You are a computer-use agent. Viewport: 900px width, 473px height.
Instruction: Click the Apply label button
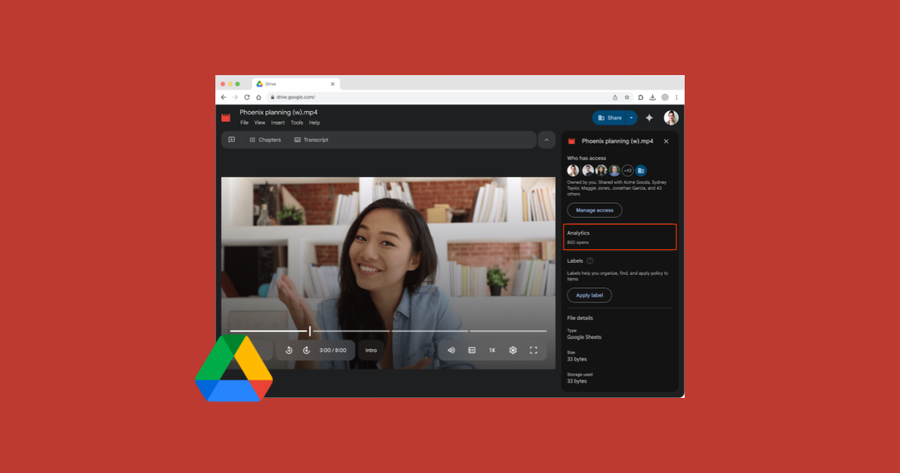589,295
